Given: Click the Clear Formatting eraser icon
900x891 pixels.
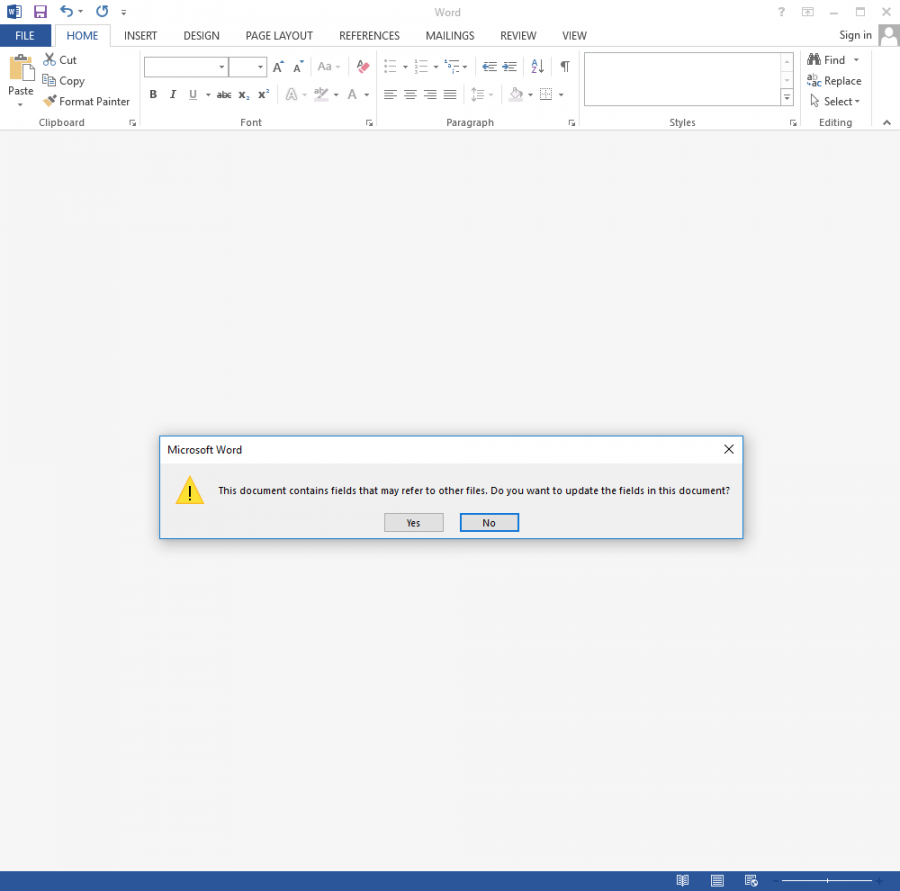Looking at the screenshot, I should (363, 67).
